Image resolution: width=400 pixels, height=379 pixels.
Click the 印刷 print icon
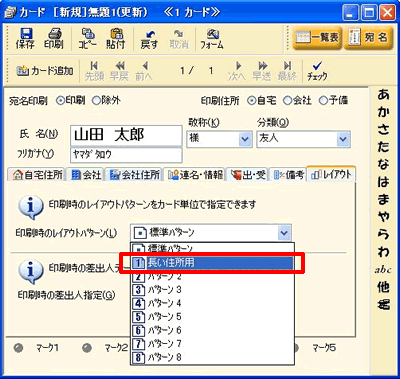[x=54, y=39]
